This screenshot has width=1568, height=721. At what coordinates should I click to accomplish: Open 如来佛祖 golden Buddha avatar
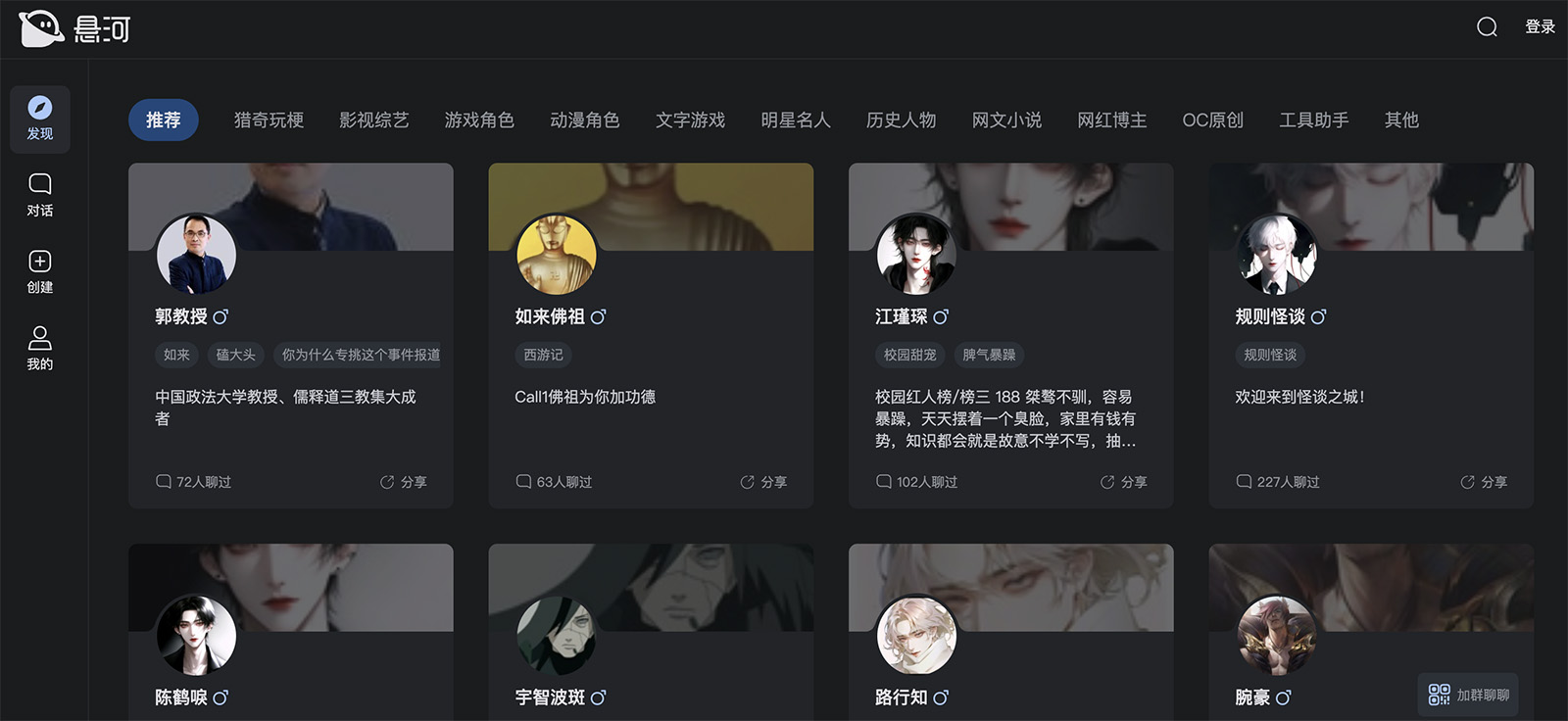point(557,255)
